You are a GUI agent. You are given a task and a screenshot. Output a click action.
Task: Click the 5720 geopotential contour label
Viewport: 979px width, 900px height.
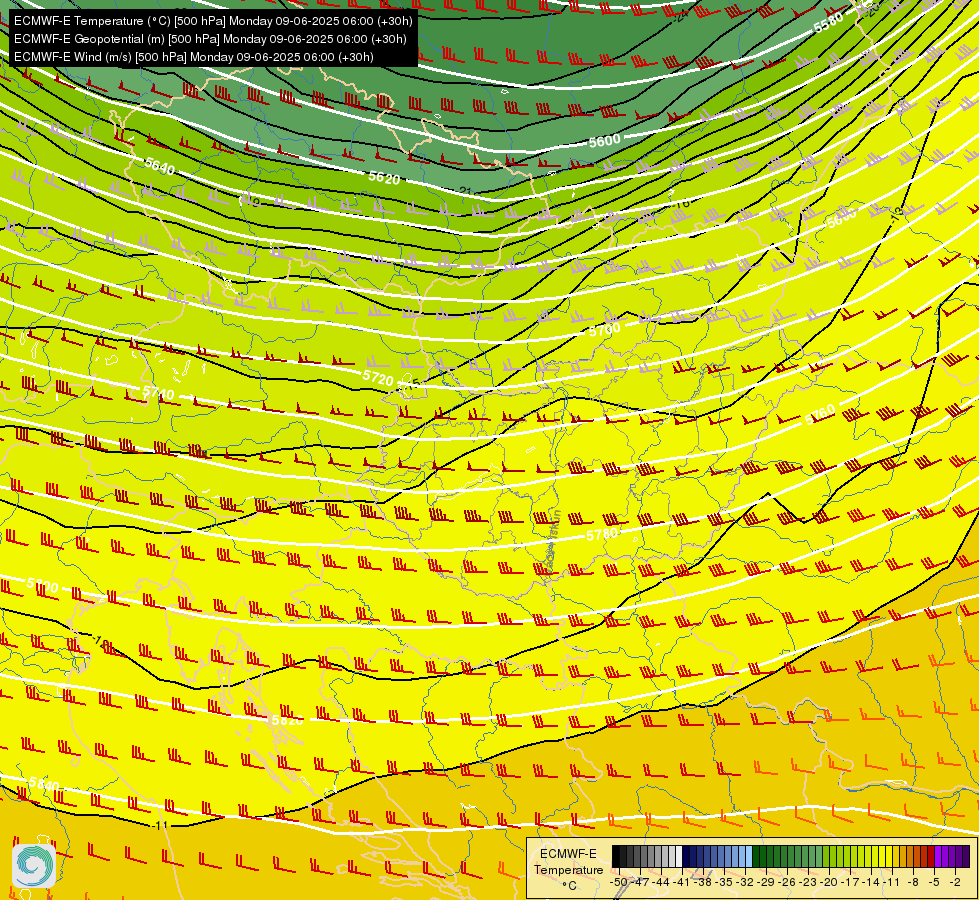point(378,378)
